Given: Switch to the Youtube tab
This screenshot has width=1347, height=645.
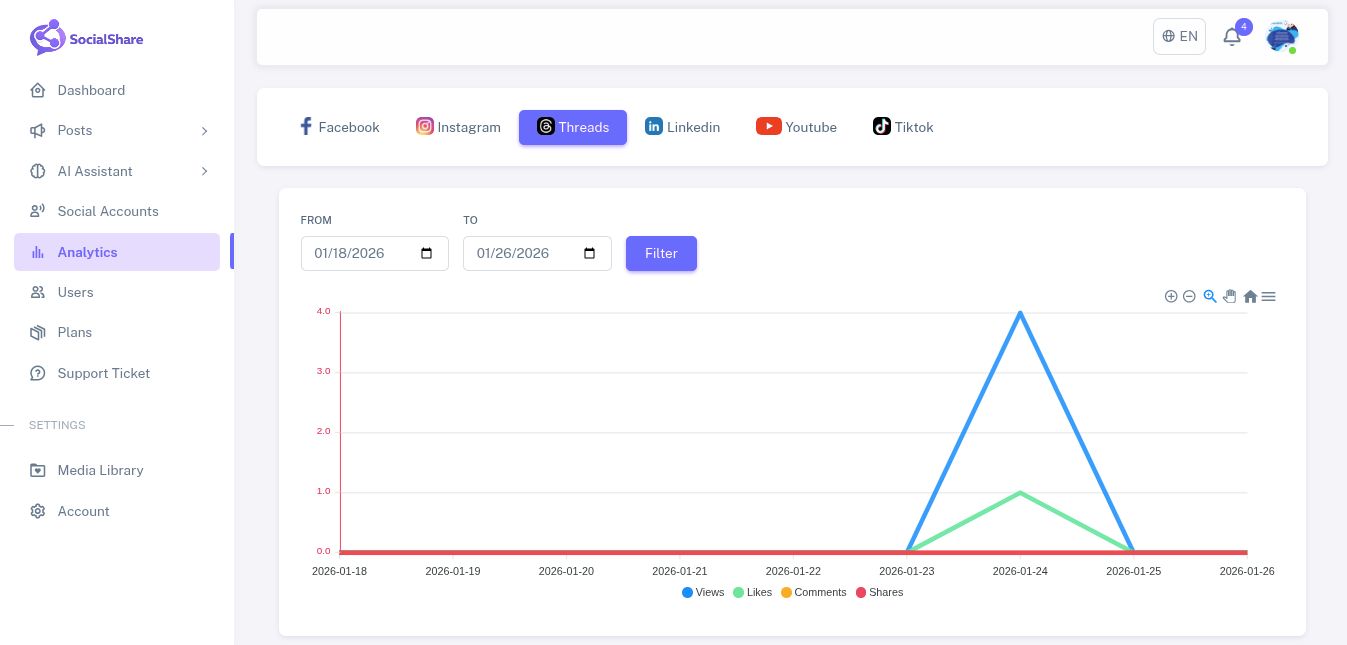Looking at the screenshot, I should 796,127.
